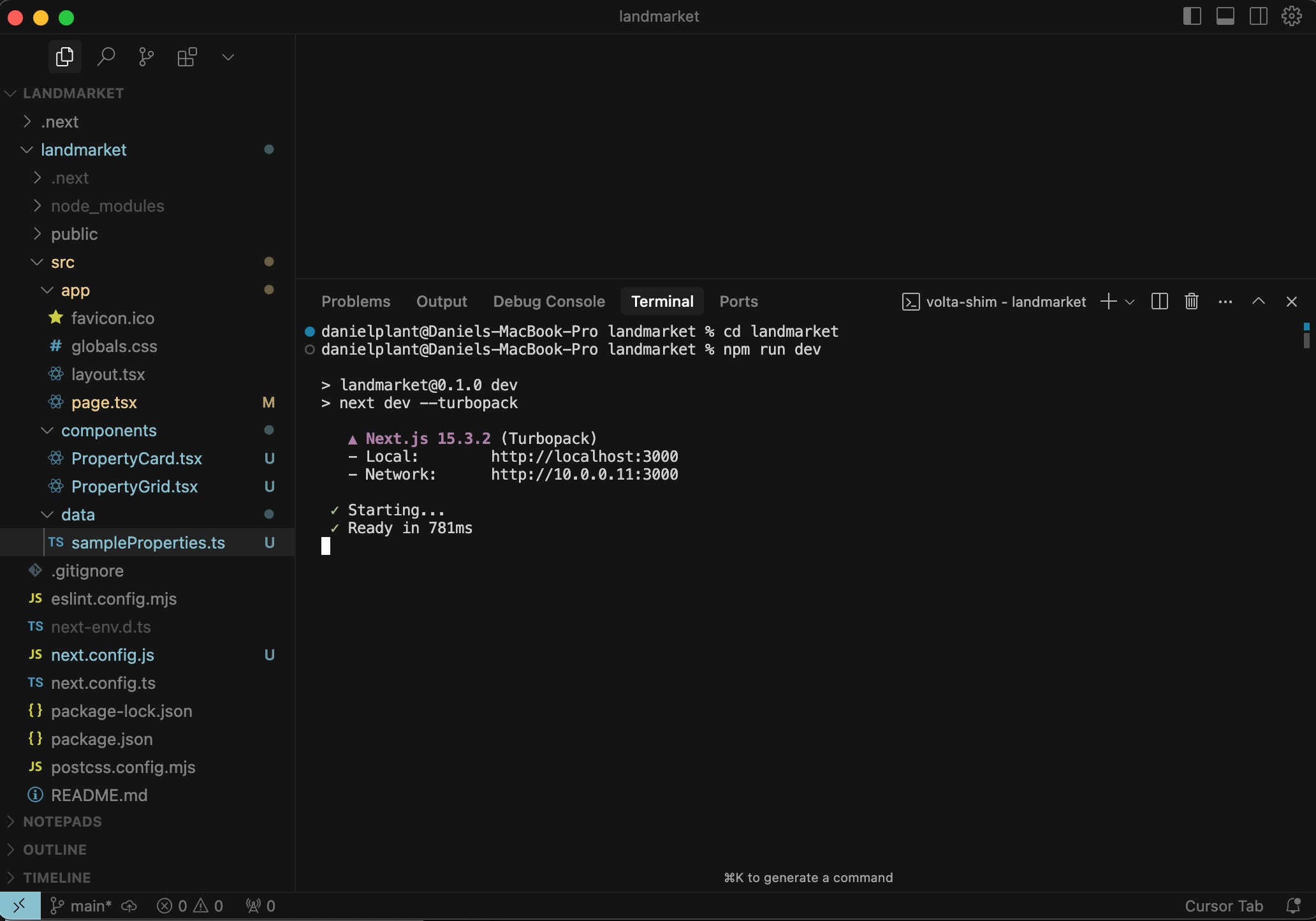
Task: Switch to the Ports tab
Action: click(x=738, y=302)
